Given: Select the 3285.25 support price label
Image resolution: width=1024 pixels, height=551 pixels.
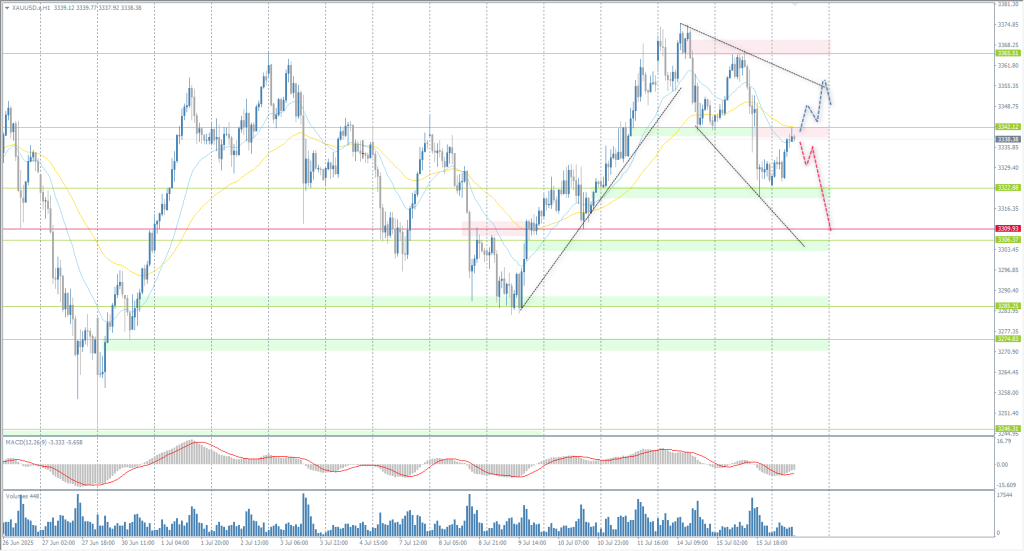Looking at the screenshot, I should click(1007, 306).
